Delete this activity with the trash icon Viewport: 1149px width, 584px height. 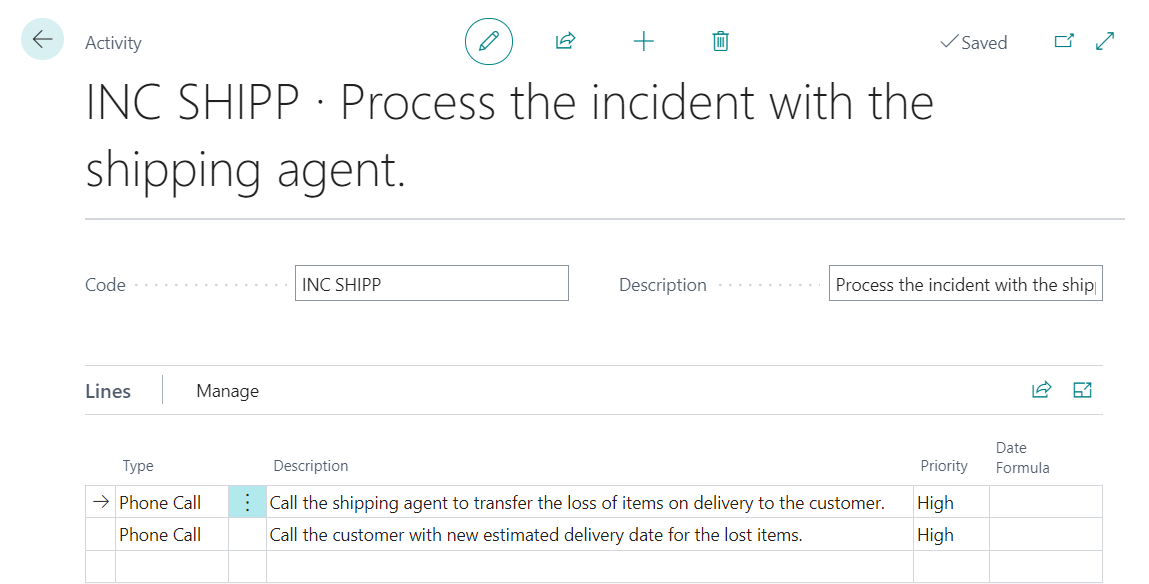coord(720,41)
